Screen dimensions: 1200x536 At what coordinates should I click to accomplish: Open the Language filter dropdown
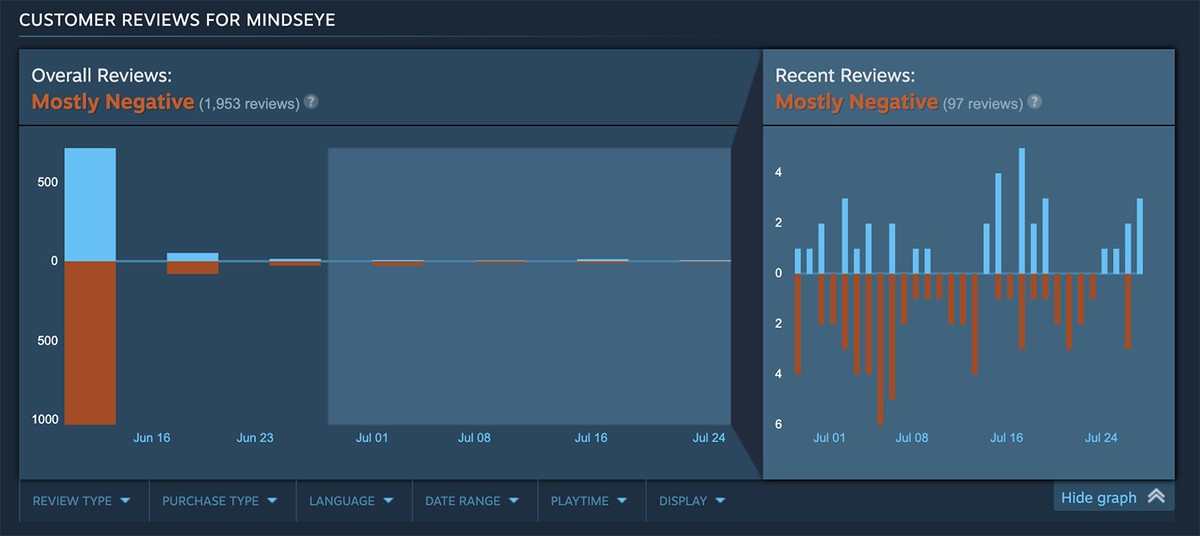pyautogui.click(x=354, y=501)
